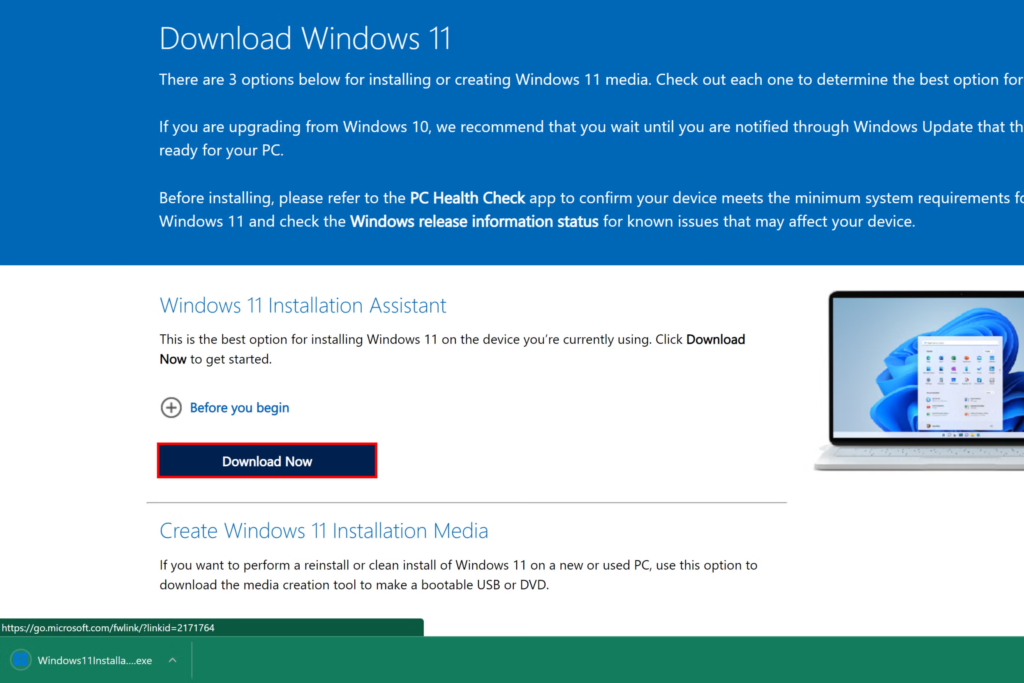Click the taskbar icons in the laptop preview

pyautogui.click(x=961, y=434)
